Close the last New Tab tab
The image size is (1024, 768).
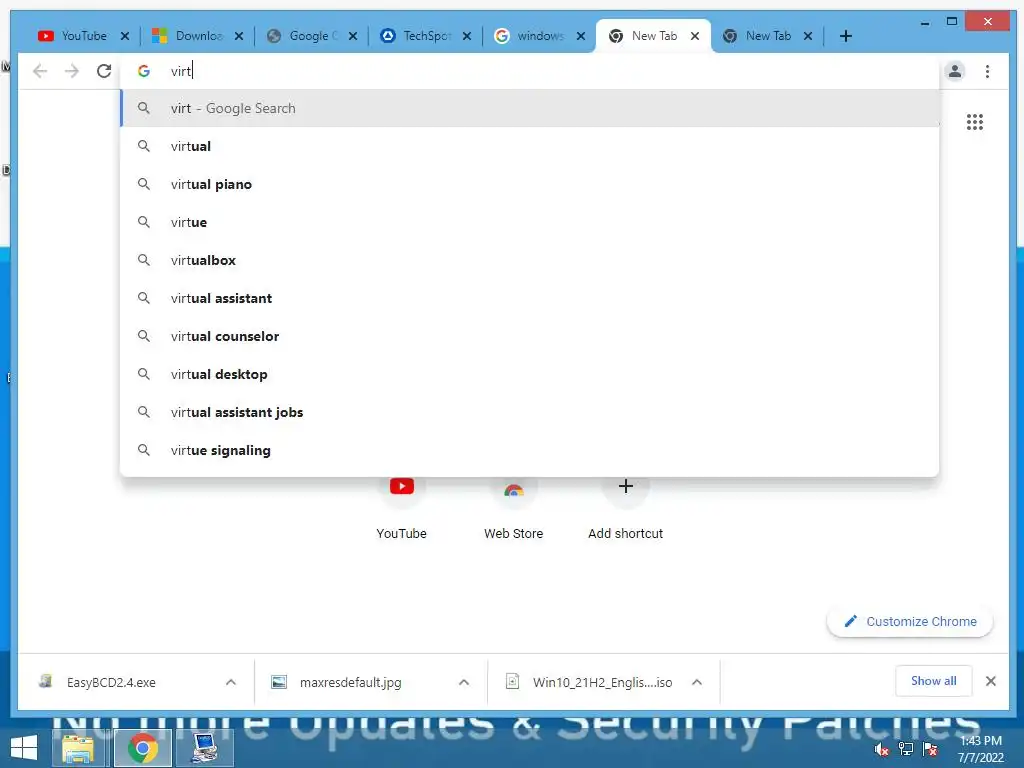[x=808, y=36]
